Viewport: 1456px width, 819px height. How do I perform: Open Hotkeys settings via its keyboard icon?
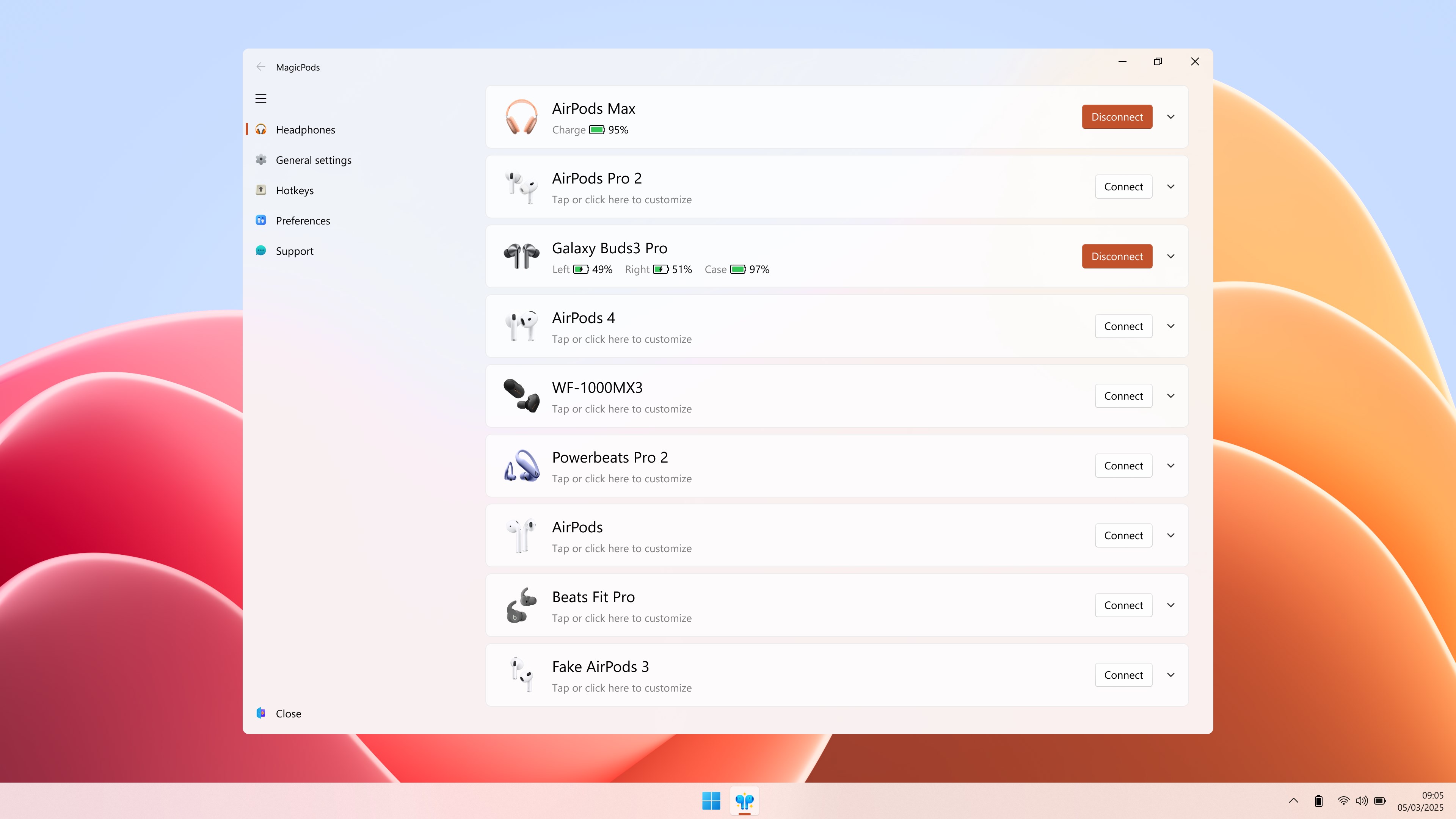[x=261, y=190]
